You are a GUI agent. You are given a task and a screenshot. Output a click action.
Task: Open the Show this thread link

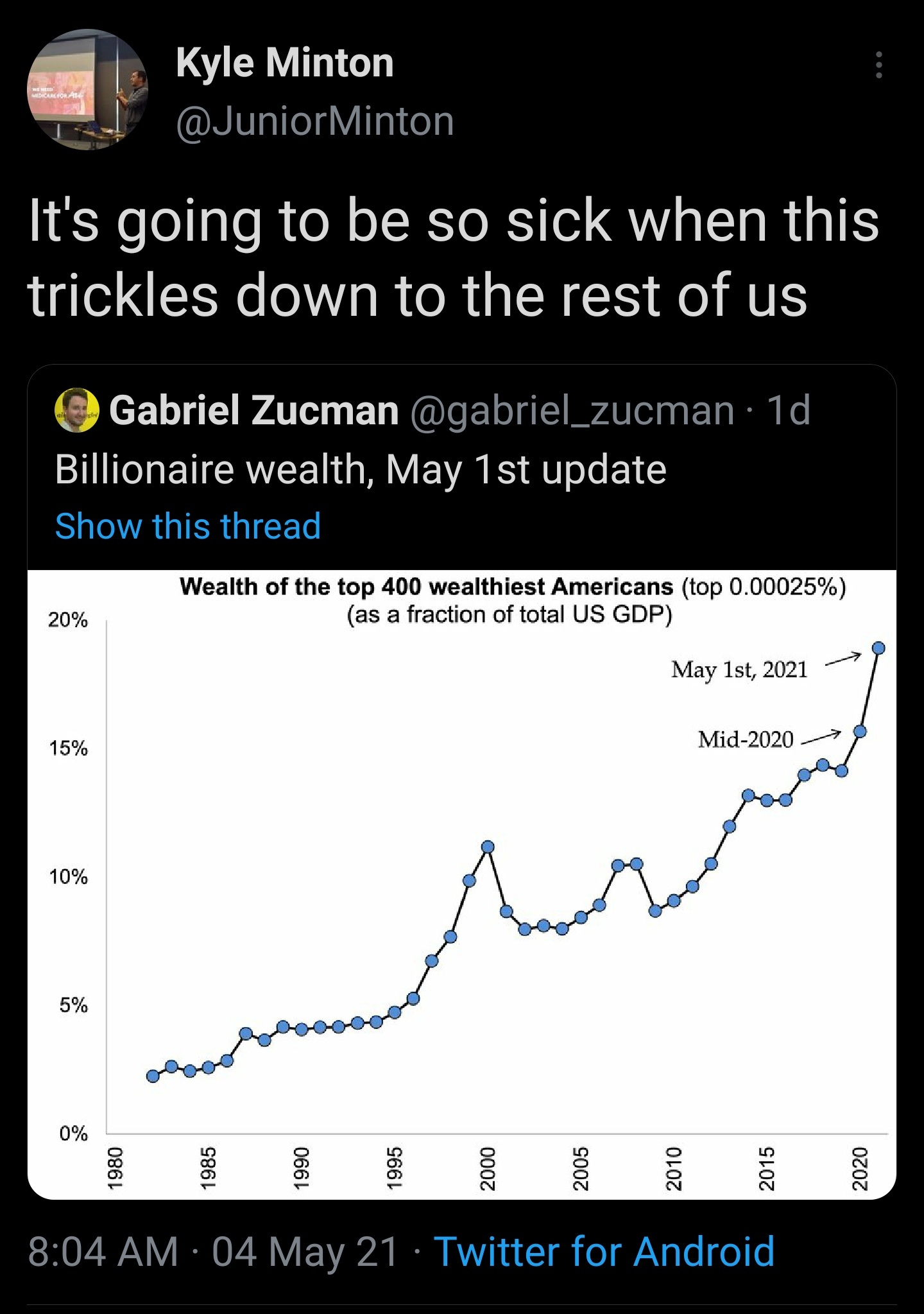(187, 526)
